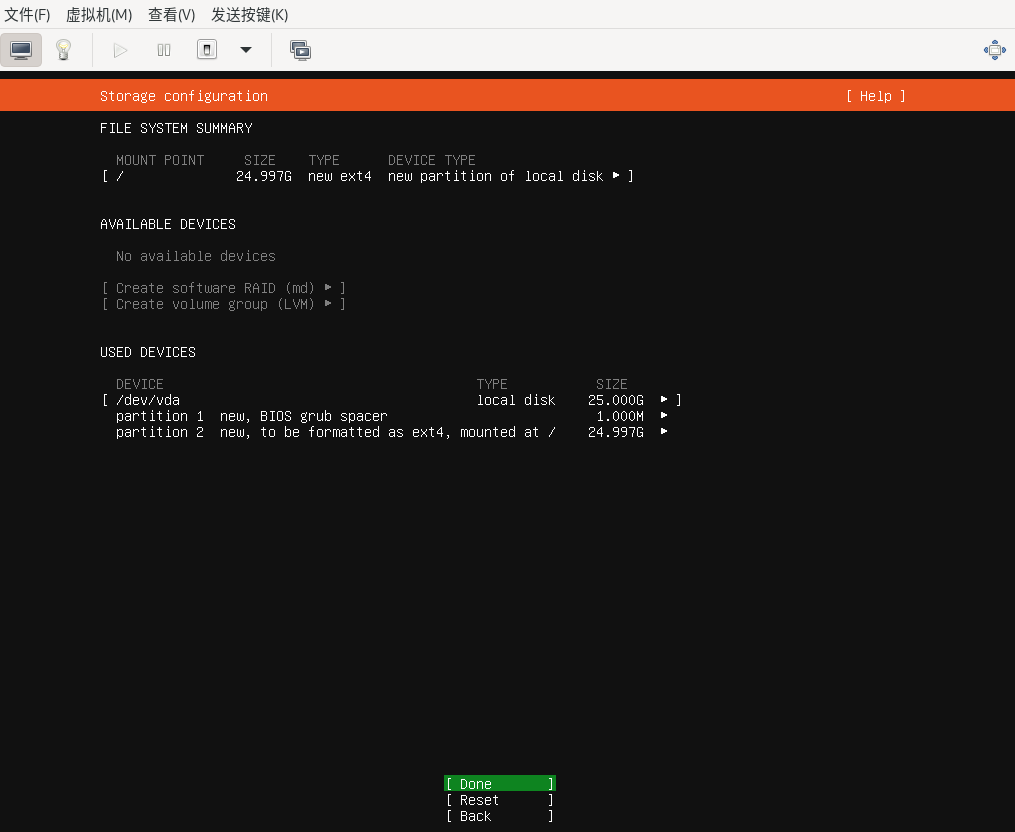Show virtual hardware details lightbulb icon
The width and height of the screenshot is (1015, 832).
pos(63,50)
